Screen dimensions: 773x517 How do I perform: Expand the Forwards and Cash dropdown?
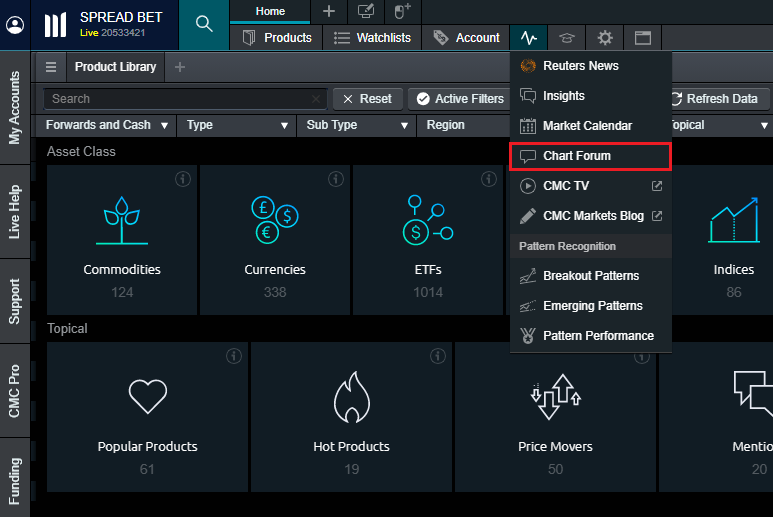pos(107,125)
